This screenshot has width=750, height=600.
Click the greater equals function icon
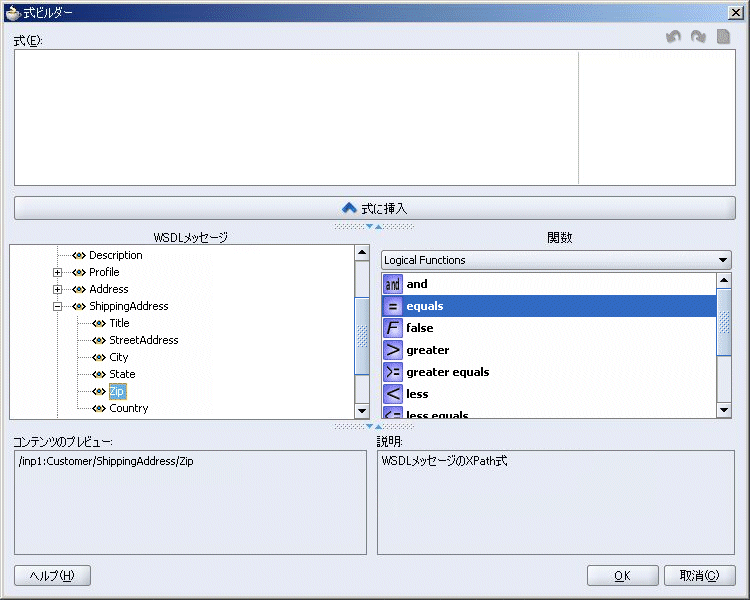point(393,372)
